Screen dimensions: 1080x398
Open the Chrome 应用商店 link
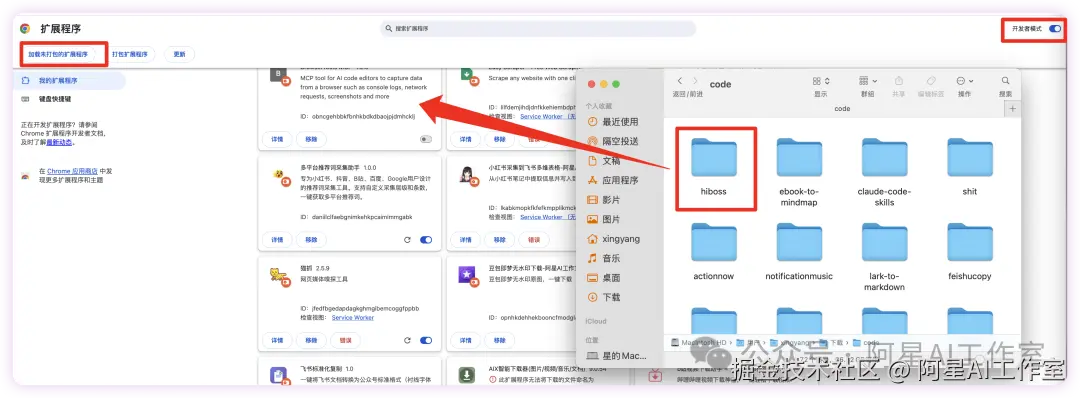click(x=72, y=170)
